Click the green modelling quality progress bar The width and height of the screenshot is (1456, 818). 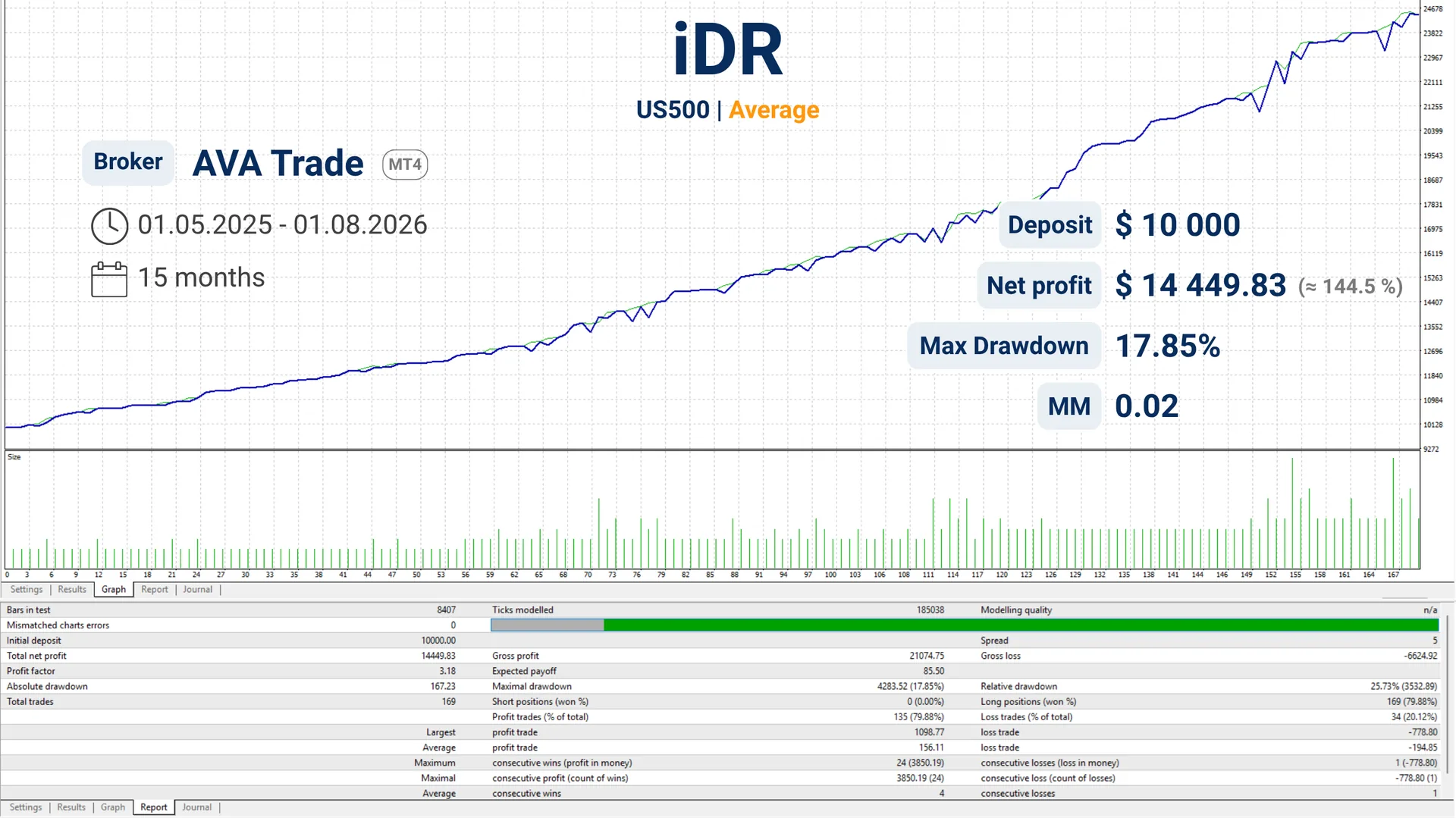click(x=965, y=625)
